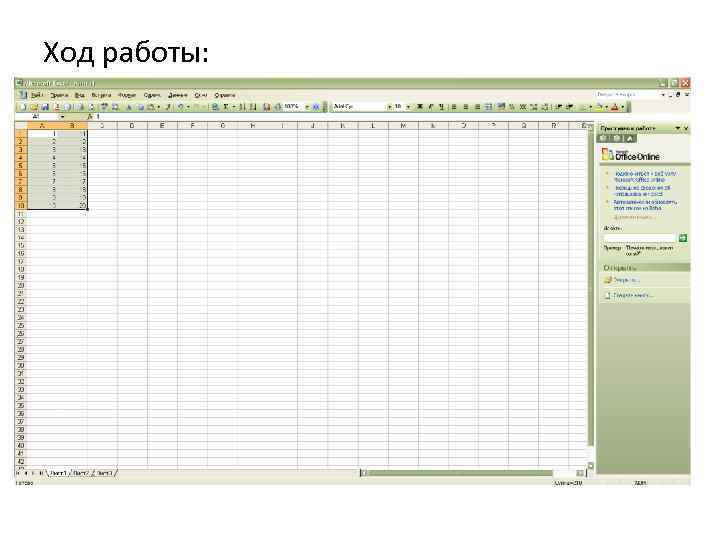The width and height of the screenshot is (720, 540).
Task: Undo the last action via toolbar
Action: click(x=181, y=107)
